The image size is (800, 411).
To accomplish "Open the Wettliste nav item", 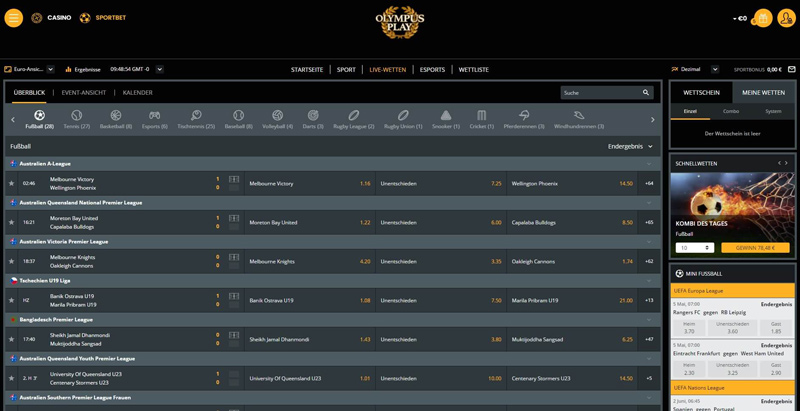I will coord(473,70).
